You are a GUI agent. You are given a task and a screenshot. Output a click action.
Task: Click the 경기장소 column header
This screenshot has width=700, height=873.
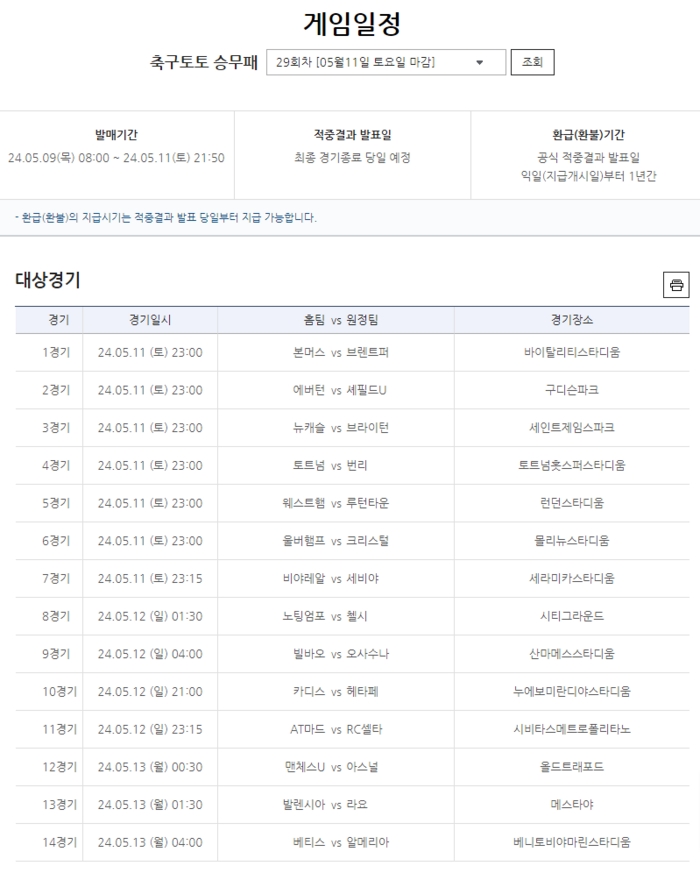click(571, 320)
